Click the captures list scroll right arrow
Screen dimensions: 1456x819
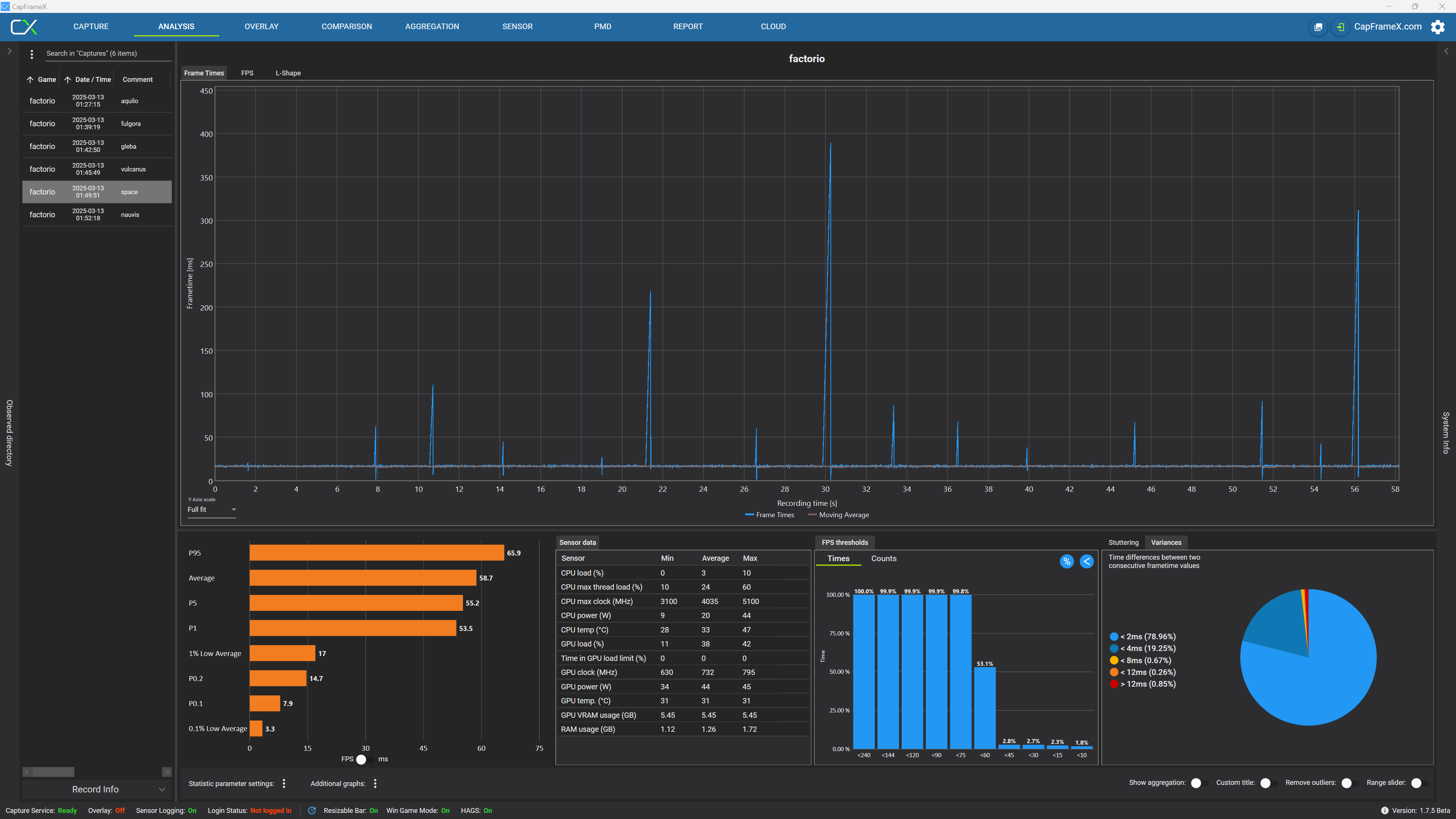[167, 772]
